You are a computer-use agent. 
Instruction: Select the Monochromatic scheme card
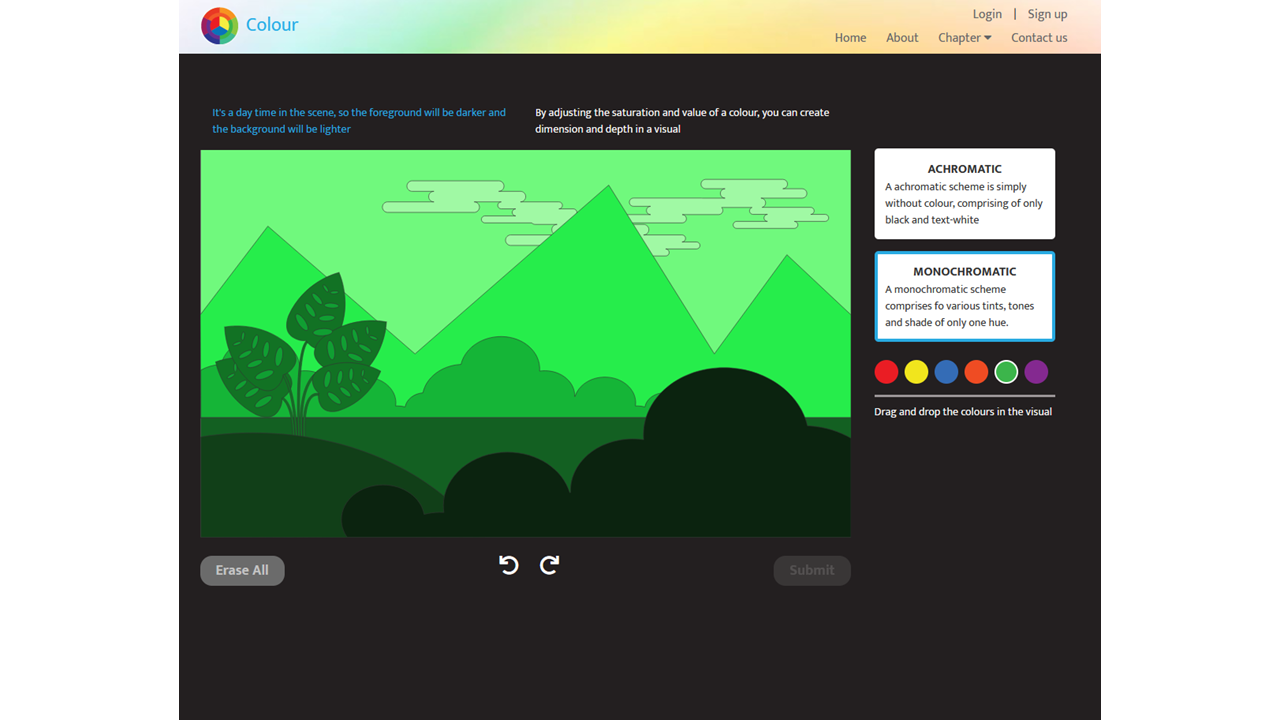point(964,297)
